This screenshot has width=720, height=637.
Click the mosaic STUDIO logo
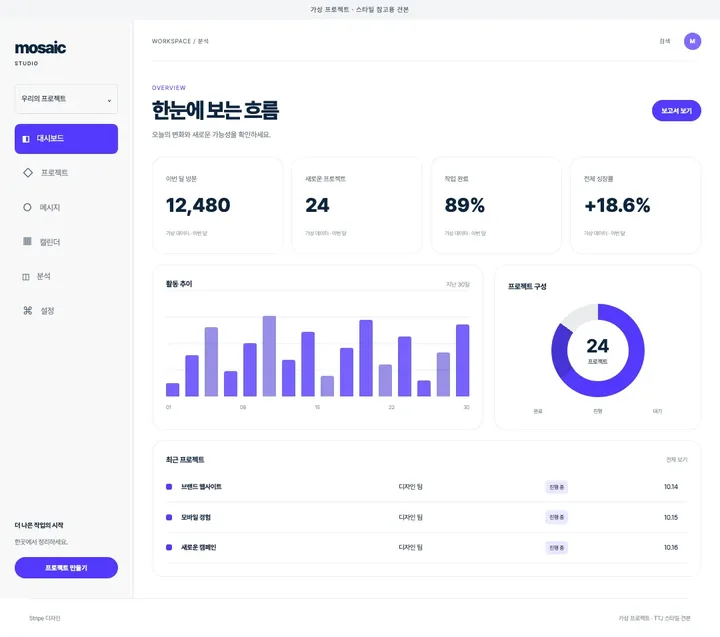pyautogui.click(x=40, y=53)
